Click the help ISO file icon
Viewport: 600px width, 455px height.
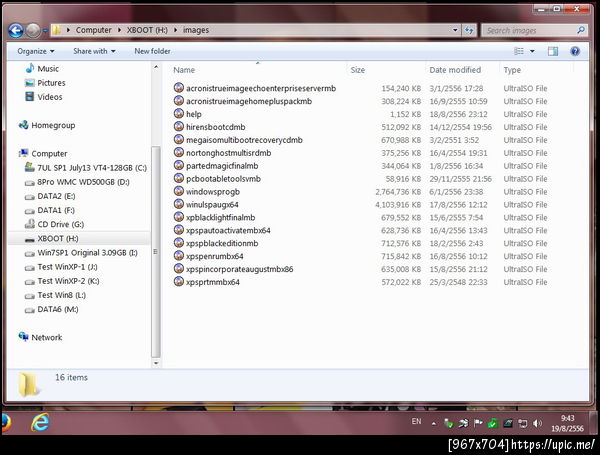(179, 114)
